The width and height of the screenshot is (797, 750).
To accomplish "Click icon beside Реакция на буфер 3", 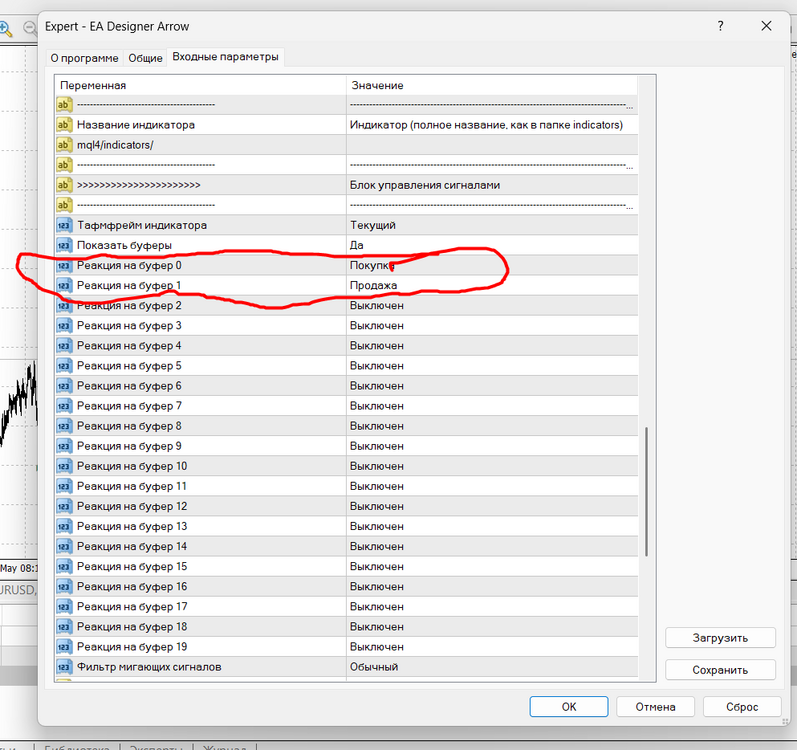I will click(64, 326).
